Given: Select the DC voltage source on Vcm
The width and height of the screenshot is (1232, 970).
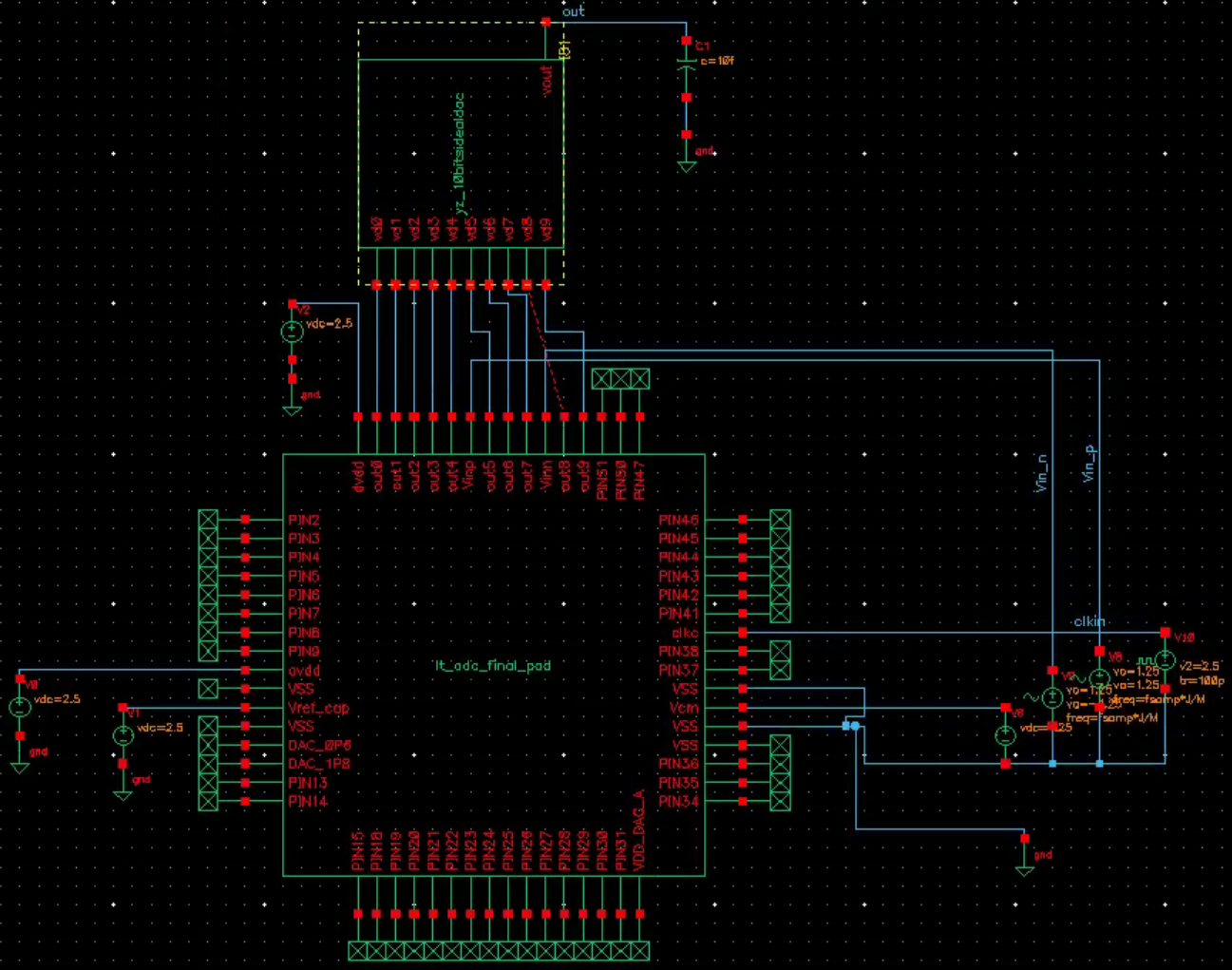Looking at the screenshot, I should 1005,735.
